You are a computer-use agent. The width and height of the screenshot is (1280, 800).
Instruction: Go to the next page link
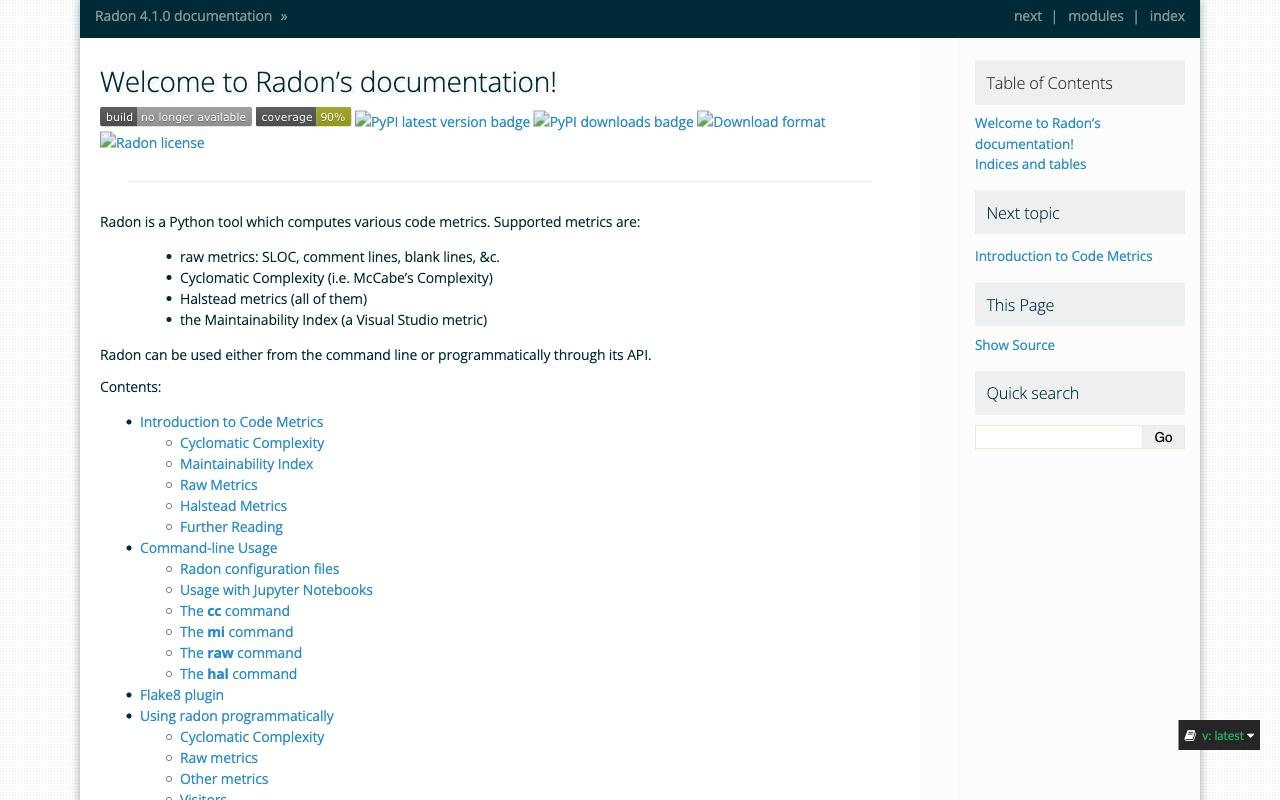point(1027,16)
